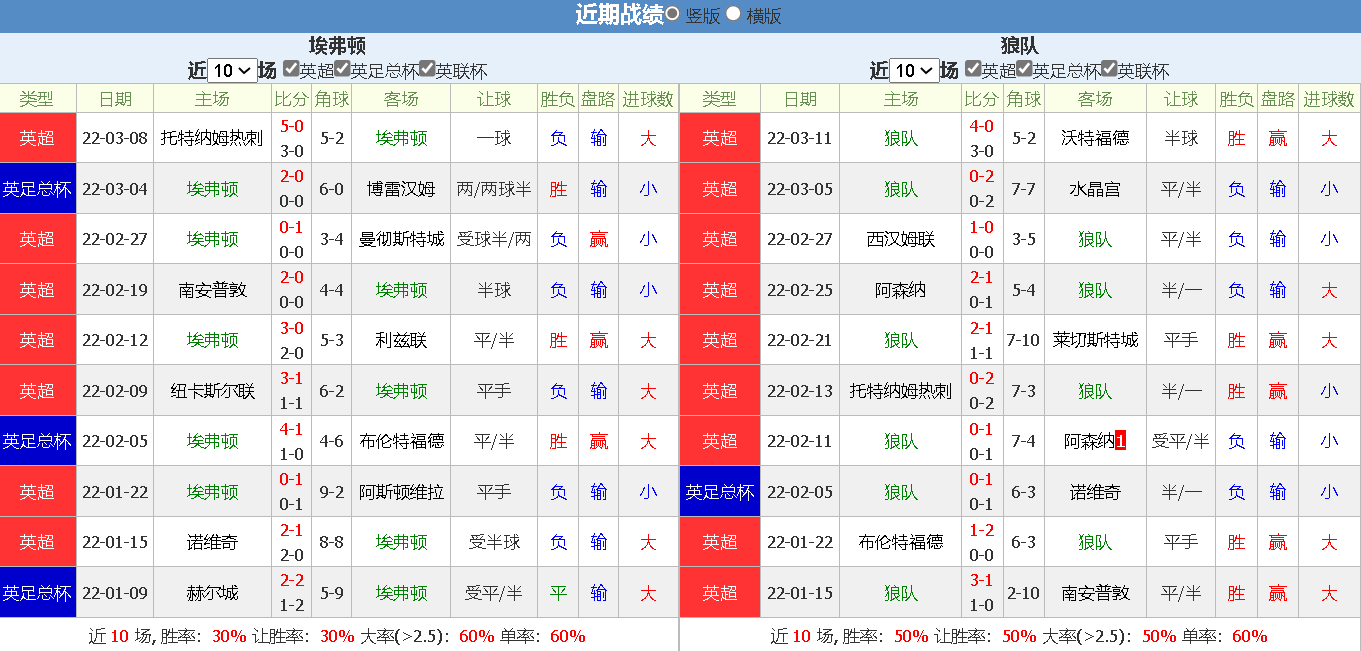1361x651 pixels.
Task: Open 南安普敦 away team in 狼队 table
Action: 1095,593
